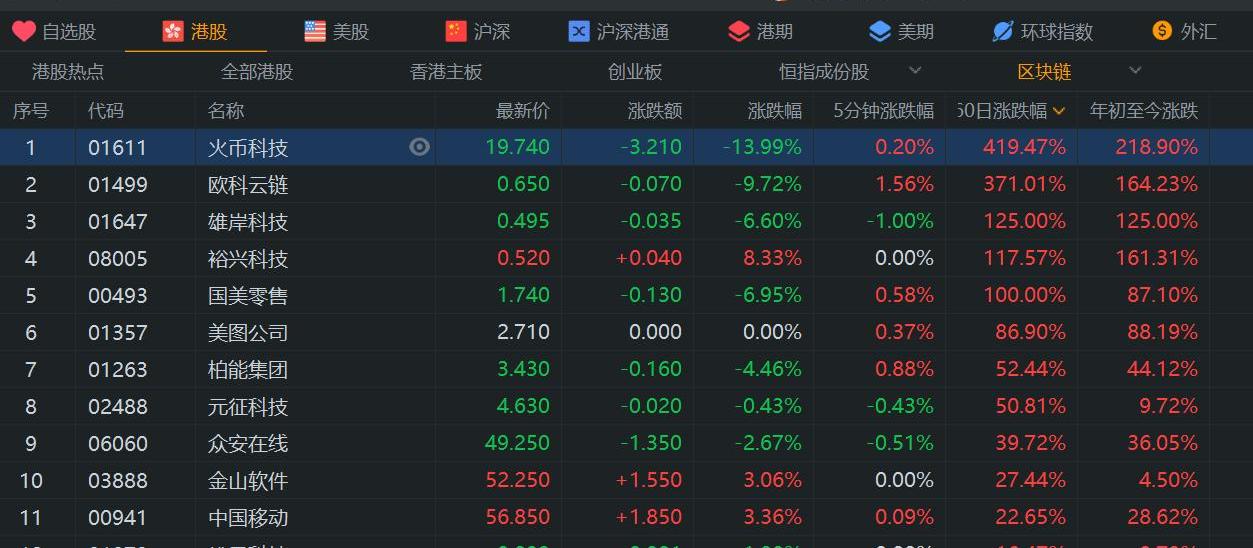Open the 中国移动 stock name
The width and height of the screenshot is (1253, 548).
[x=247, y=517]
